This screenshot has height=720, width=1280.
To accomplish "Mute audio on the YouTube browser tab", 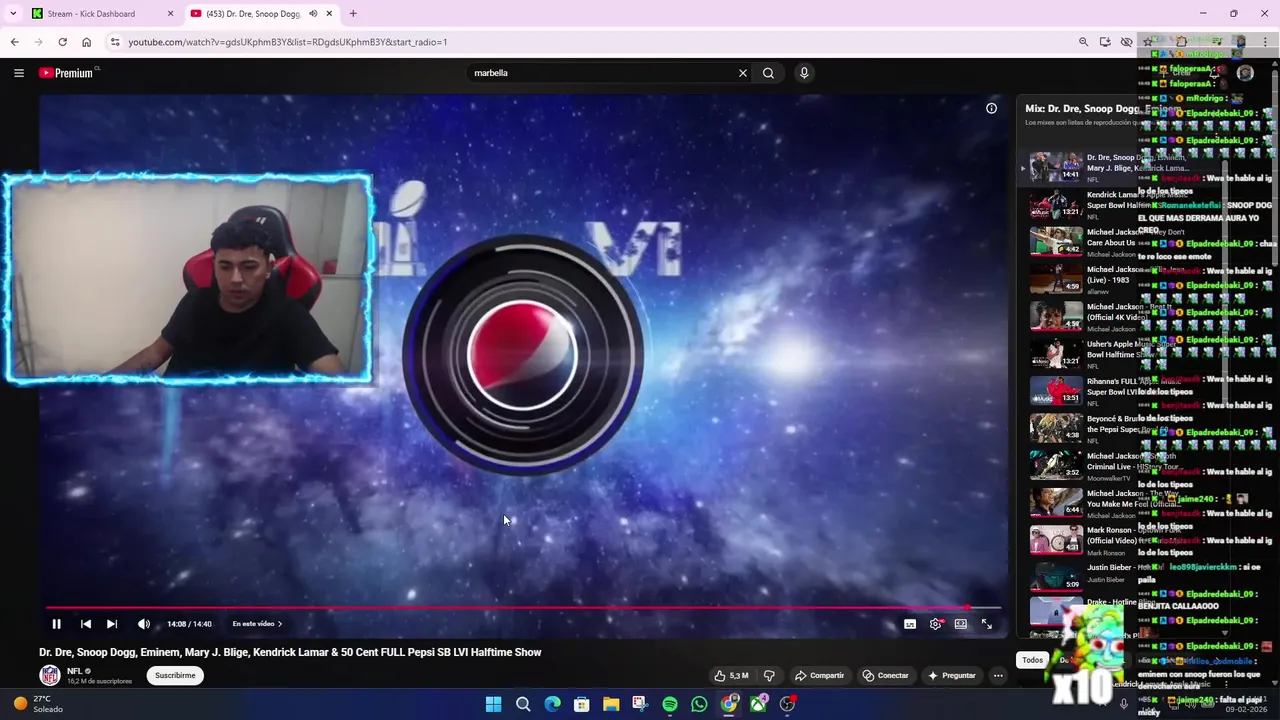I will point(313,14).
